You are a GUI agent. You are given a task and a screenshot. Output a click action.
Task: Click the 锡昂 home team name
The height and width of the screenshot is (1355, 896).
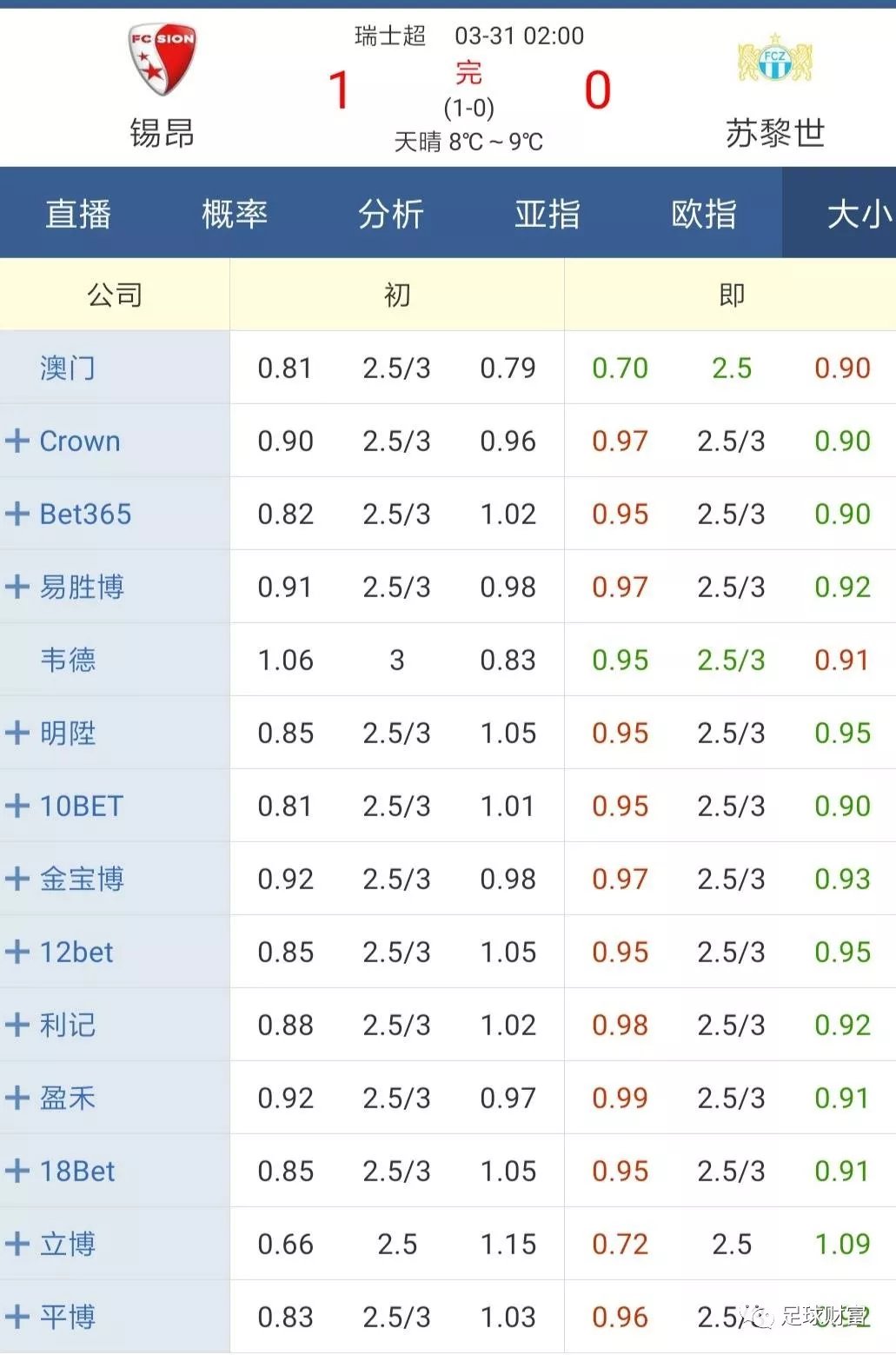(163, 134)
